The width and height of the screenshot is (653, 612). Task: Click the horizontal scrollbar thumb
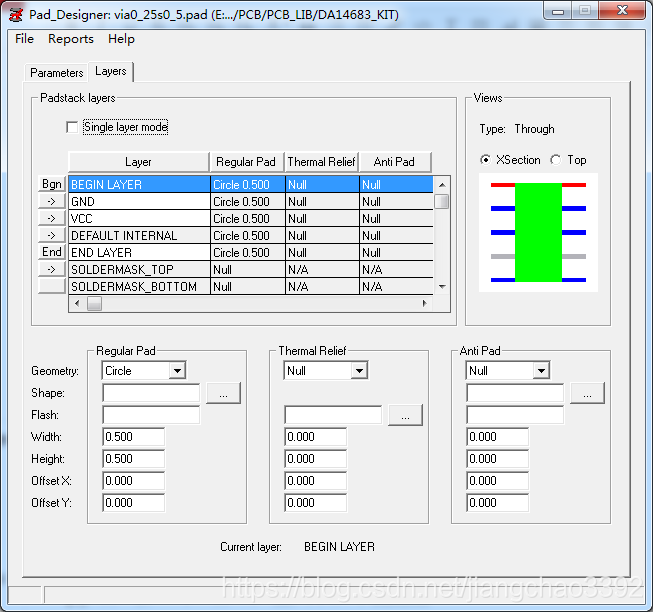click(x=94, y=303)
